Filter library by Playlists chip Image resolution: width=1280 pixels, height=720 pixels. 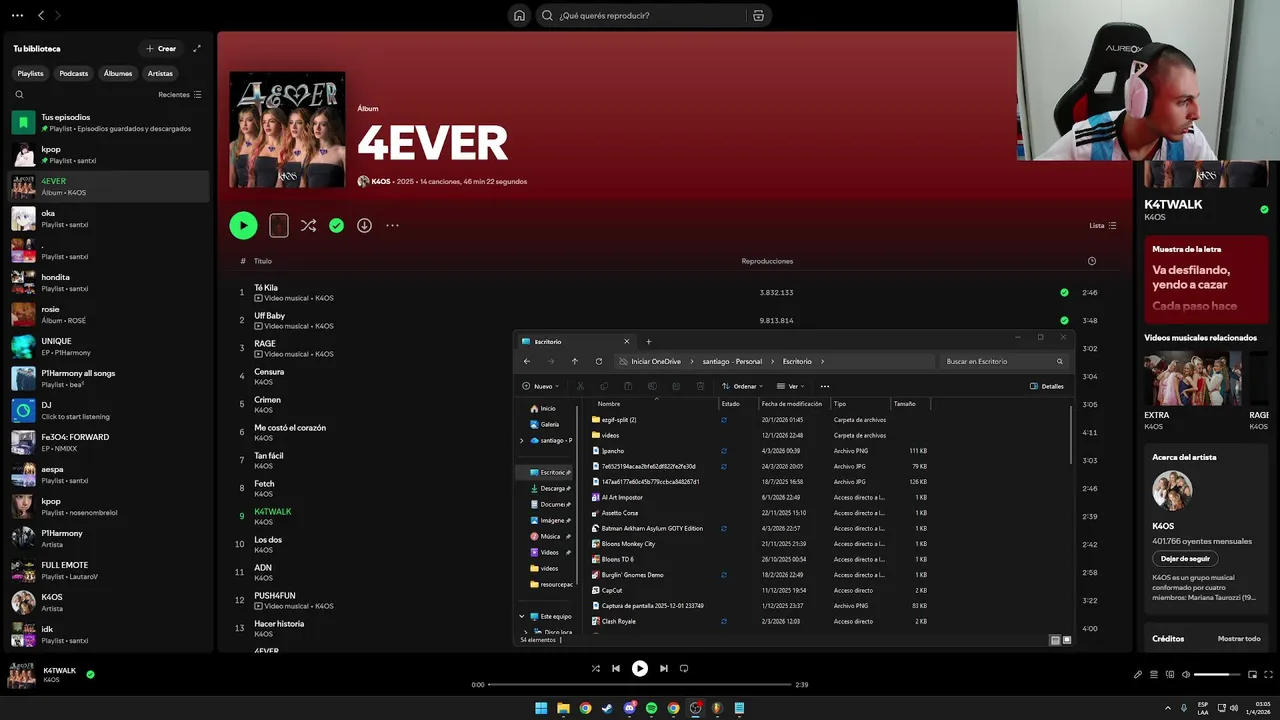(30, 73)
